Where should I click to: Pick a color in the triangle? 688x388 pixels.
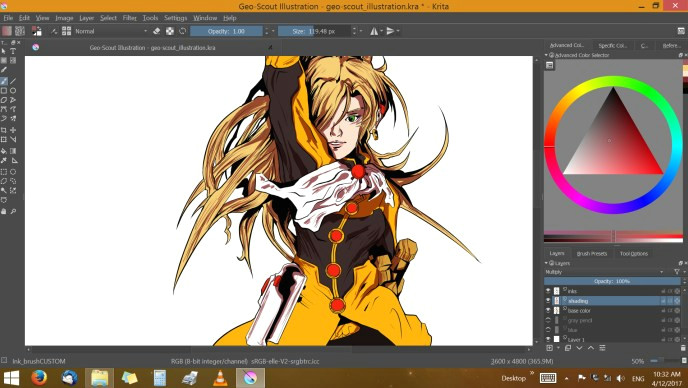point(613,140)
